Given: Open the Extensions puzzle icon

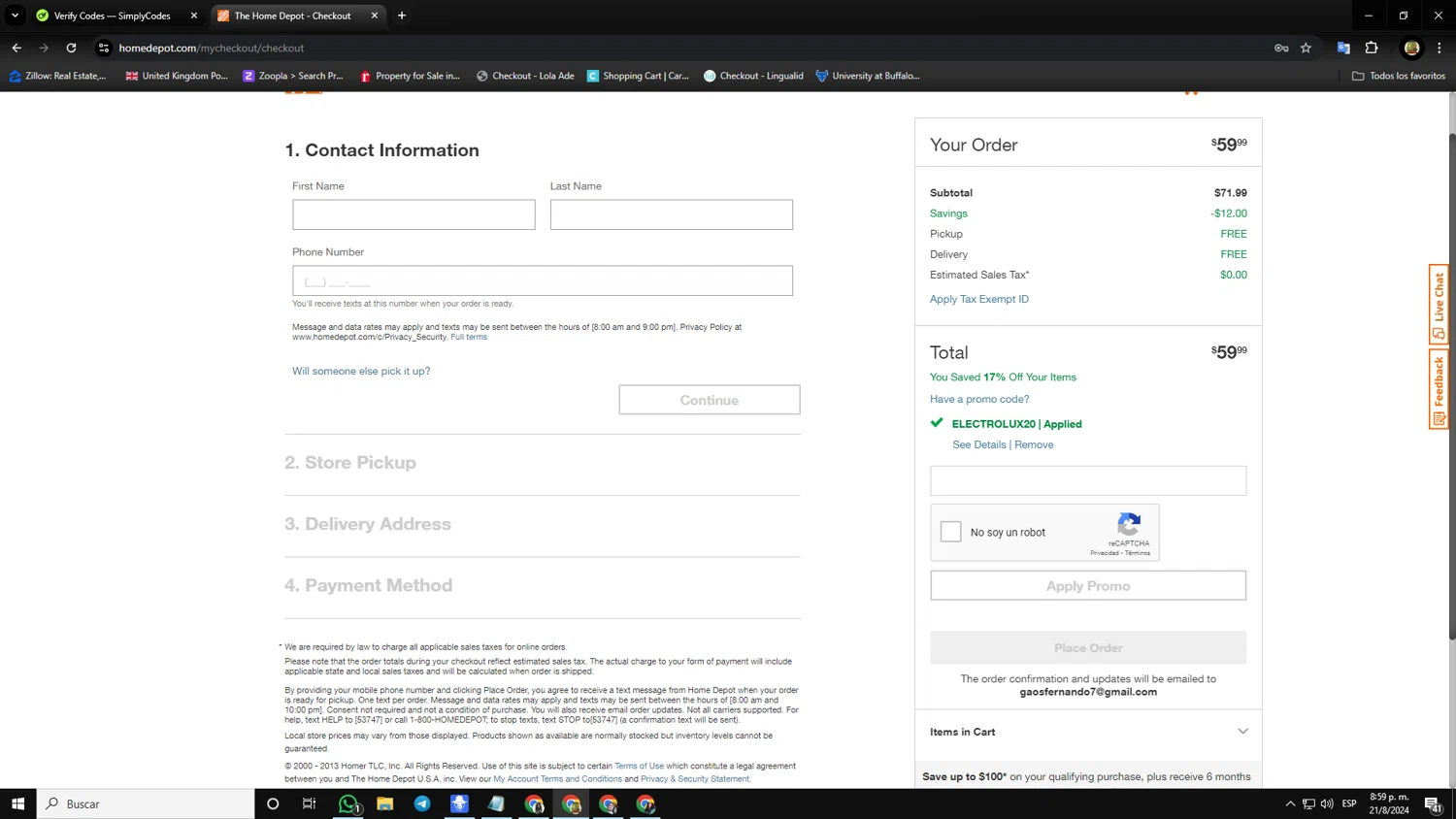Looking at the screenshot, I should click(x=1372, y=48).
